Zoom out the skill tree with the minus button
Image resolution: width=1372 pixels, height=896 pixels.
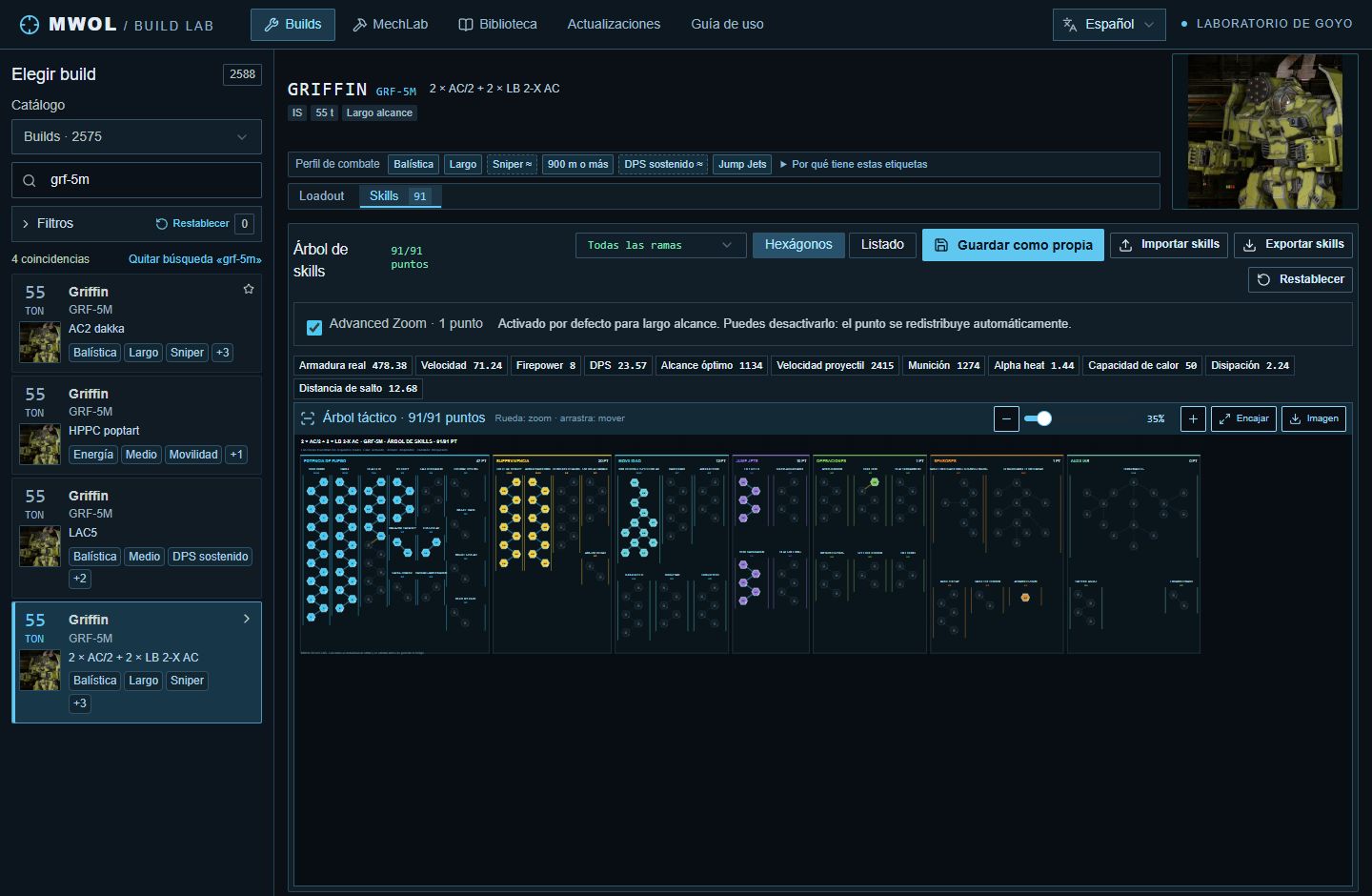point(1006,418)
